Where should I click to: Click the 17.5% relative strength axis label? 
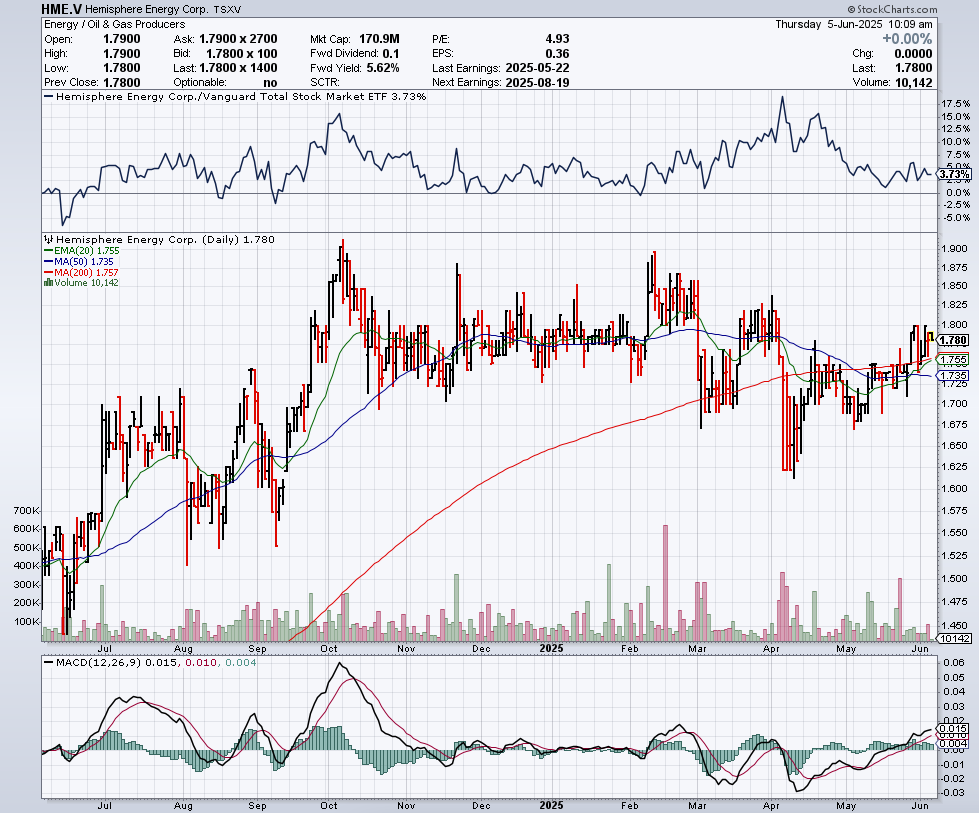coord(956,104)
